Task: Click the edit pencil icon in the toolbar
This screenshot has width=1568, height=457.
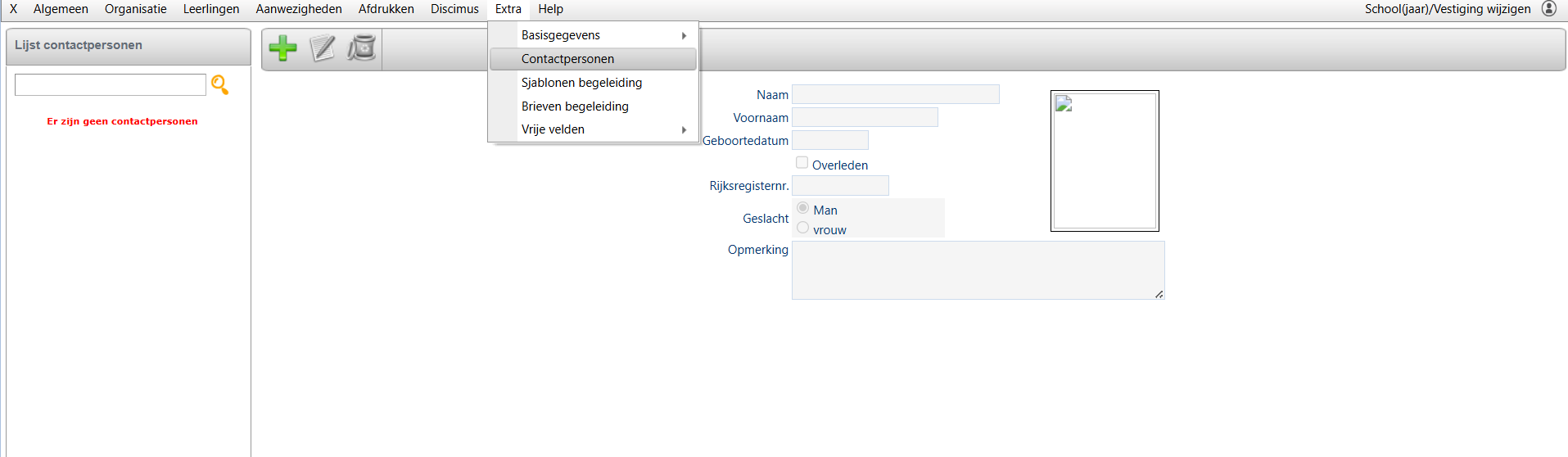Action: point(323,48)
